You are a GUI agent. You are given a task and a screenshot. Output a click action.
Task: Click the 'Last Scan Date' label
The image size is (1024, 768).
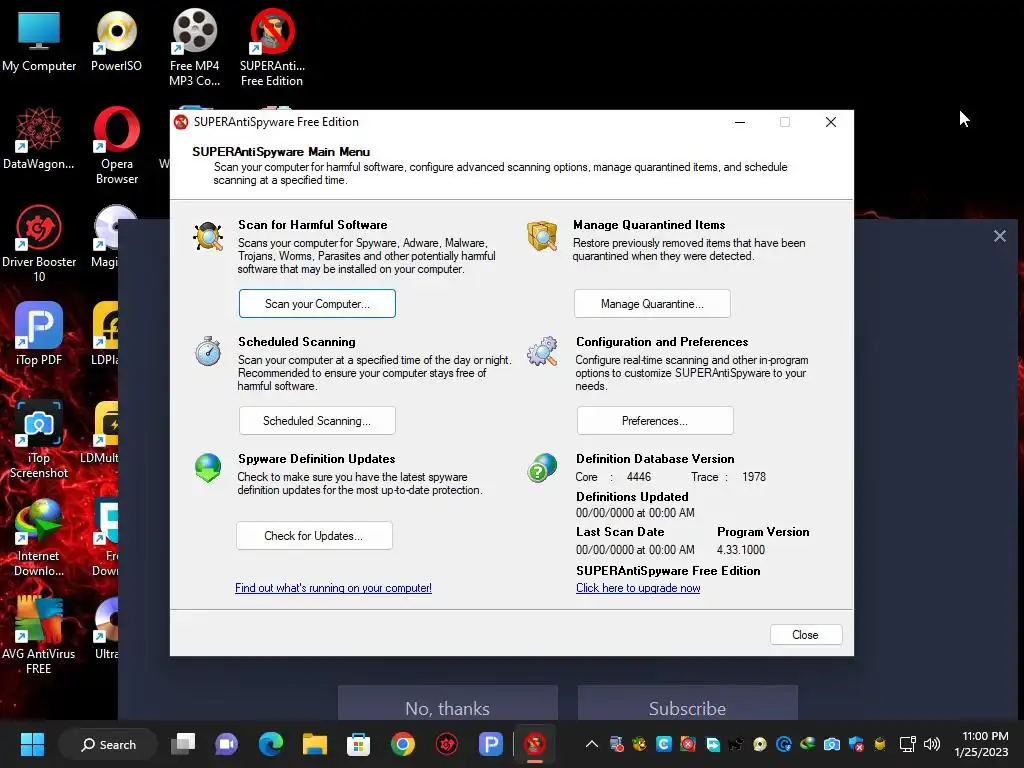pos(620,532)
